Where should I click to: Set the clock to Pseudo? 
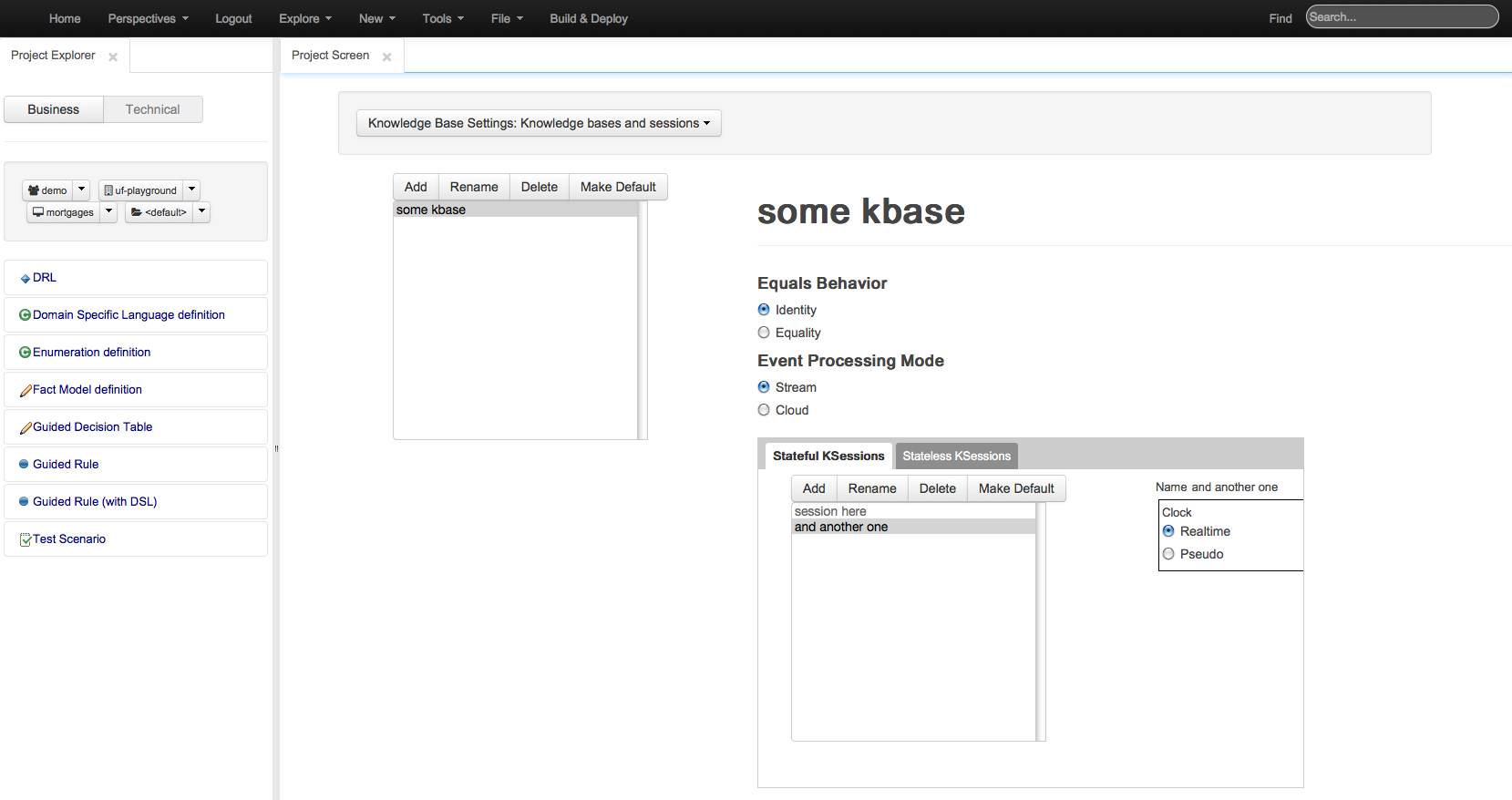coord(1168,554)
